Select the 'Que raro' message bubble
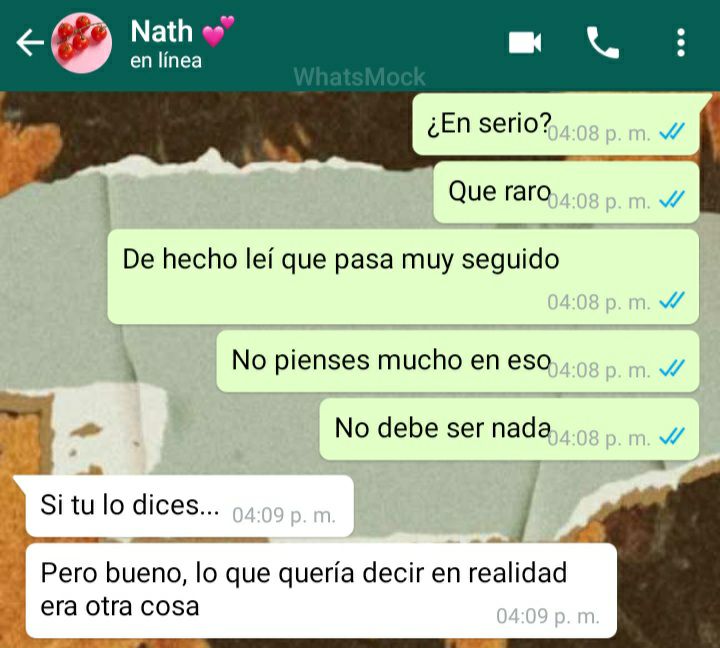Screen dimensions: 720x648 566,192
